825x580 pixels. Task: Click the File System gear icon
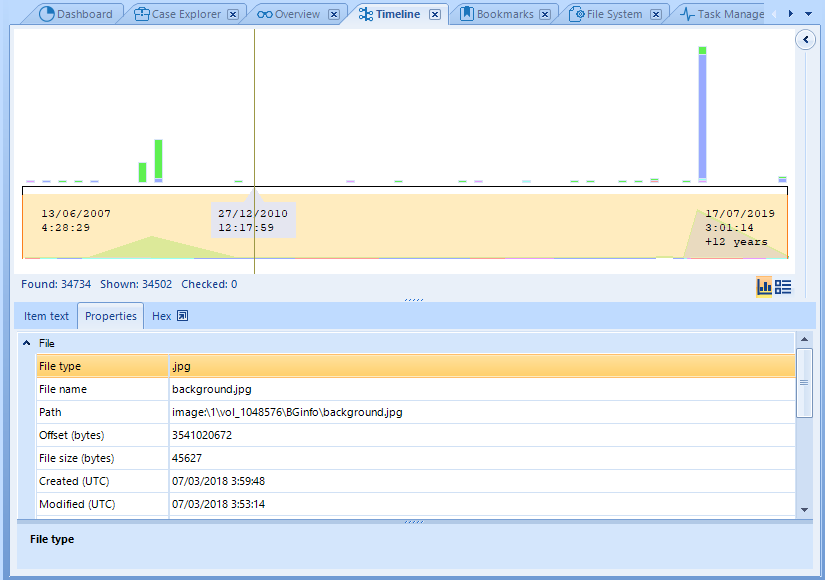pos(577,15)
